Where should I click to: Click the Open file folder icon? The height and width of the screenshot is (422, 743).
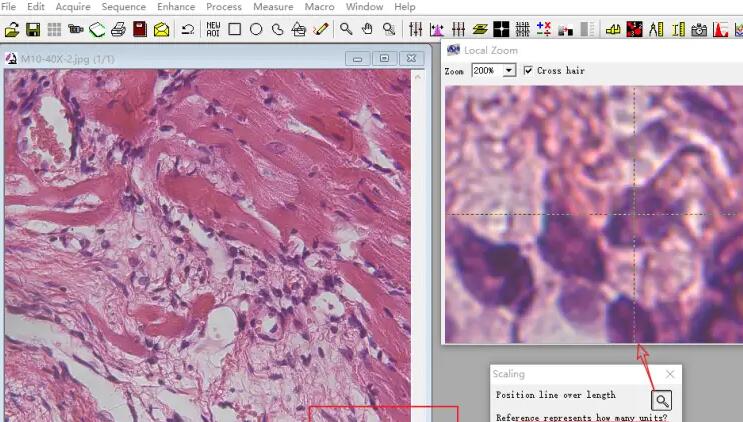coord(12,30)
